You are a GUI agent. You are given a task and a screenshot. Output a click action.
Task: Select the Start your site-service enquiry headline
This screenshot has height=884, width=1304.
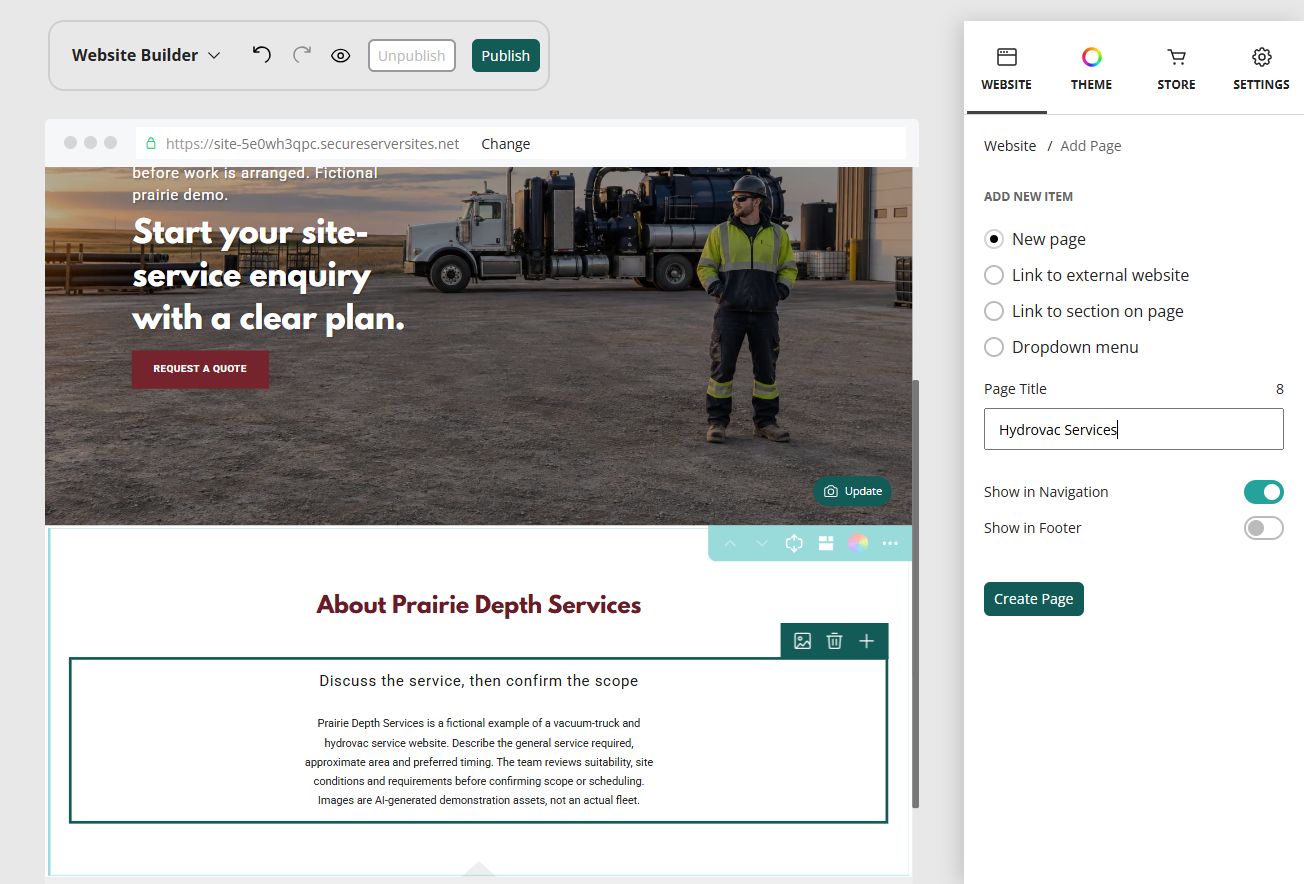269,275
